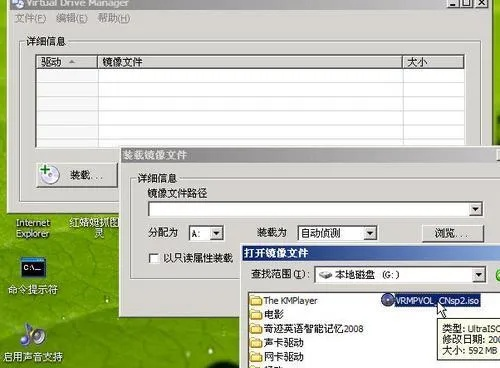Viewport: 500px width, 368px height.
Task: Select VRMPVOL_CNsp2.iso disc image file
Action: pos(430,300)
